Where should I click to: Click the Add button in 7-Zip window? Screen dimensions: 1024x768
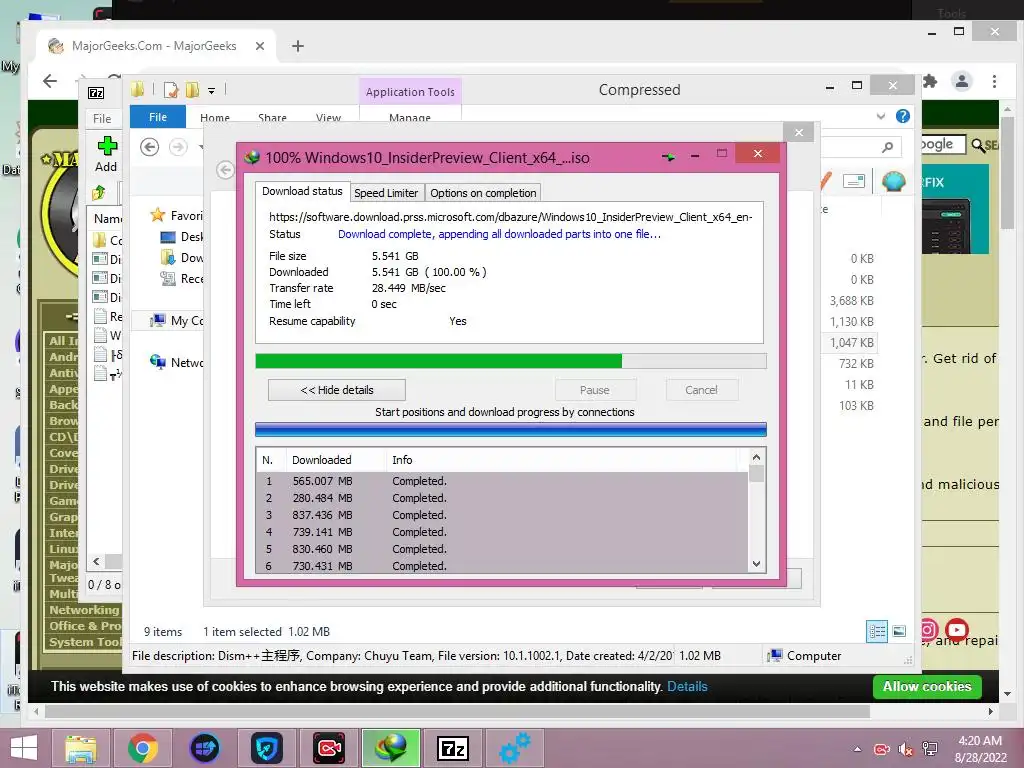[x=106, y=155]
